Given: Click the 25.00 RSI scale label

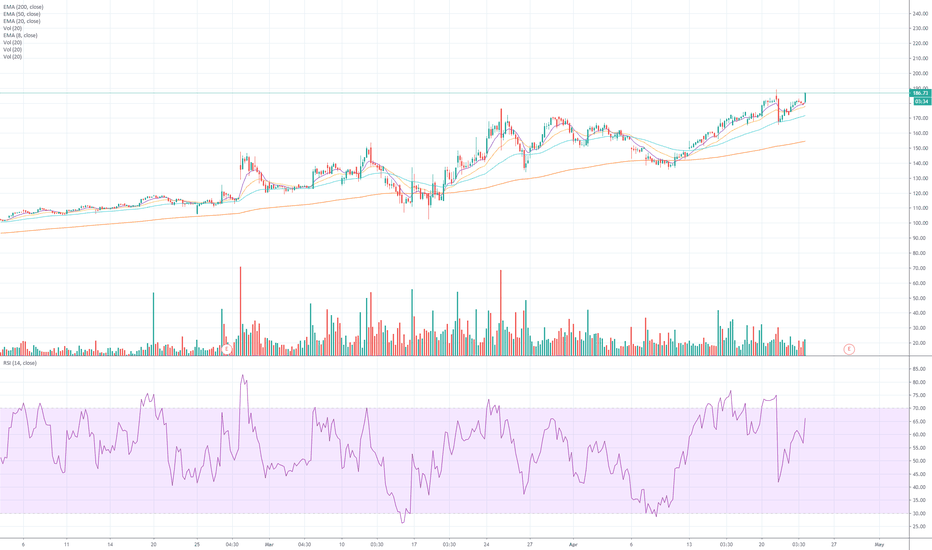Looking at the screenshot, I should point(921,526).
